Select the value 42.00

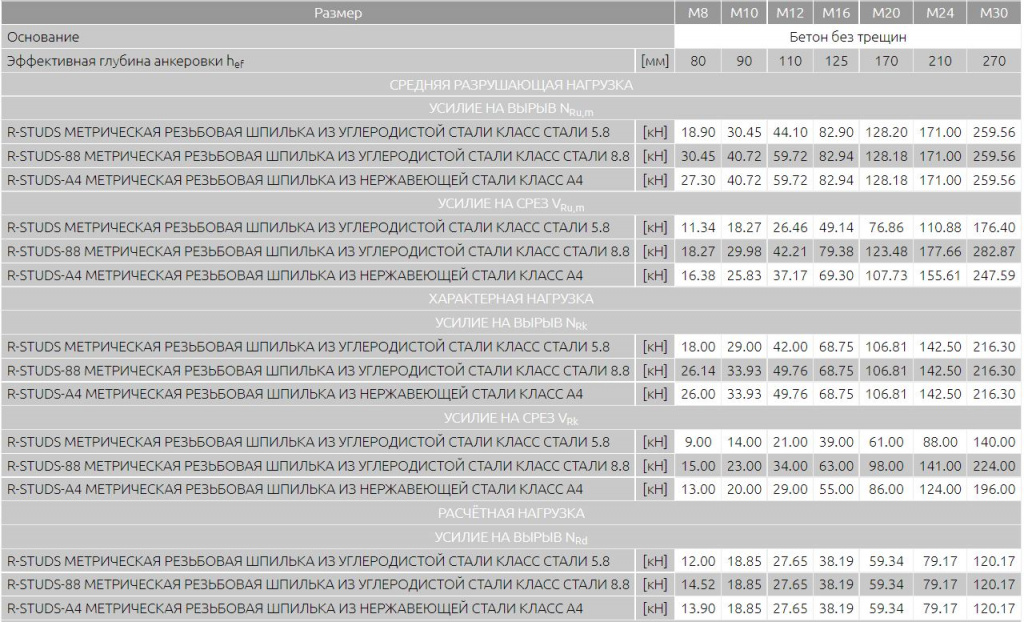[x=790, y=347]
